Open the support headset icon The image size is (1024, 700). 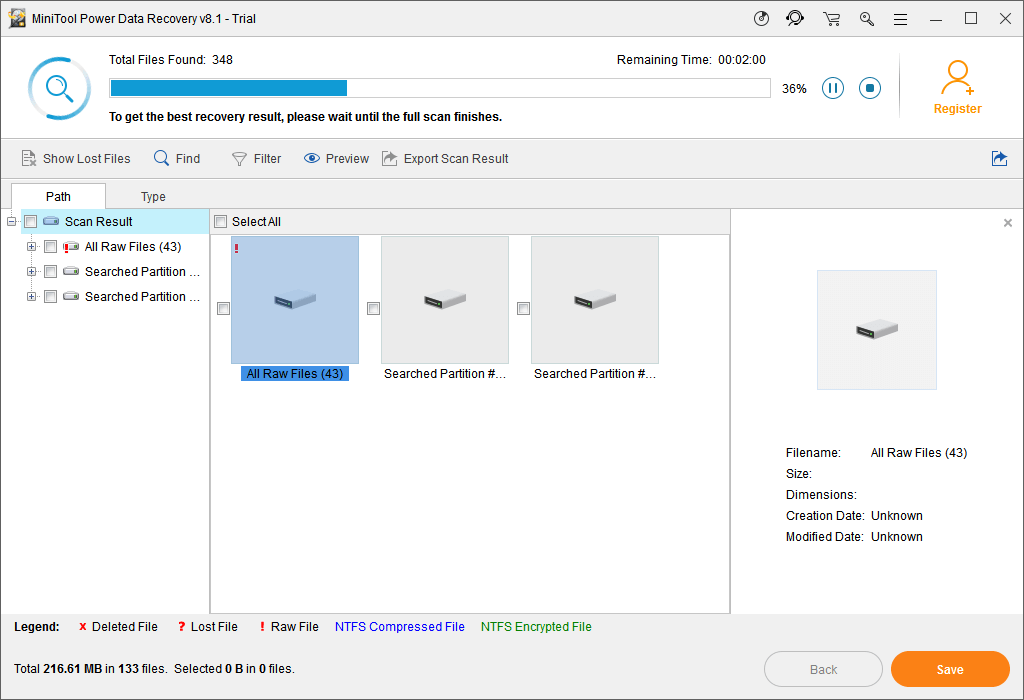coord(795,18)
